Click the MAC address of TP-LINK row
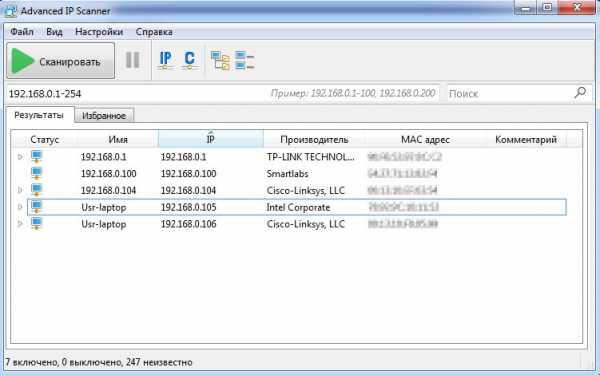Image resolution: width=600 pixels, height=375 pixels. tap(404, 157)
